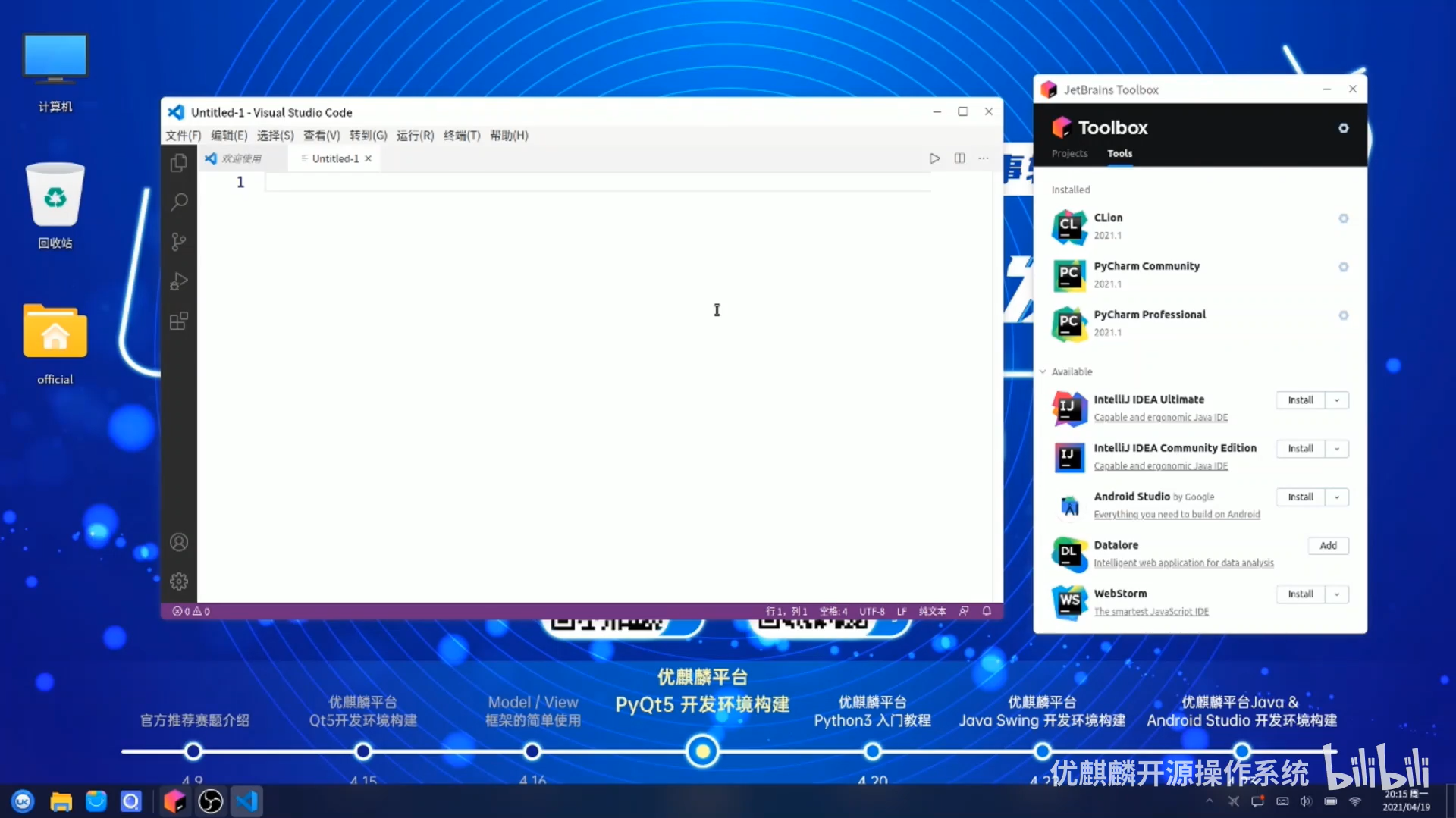1456x818 pixels.
Task: Click the feedback icon in VS Code status bar
Action: tap(964, 611)
